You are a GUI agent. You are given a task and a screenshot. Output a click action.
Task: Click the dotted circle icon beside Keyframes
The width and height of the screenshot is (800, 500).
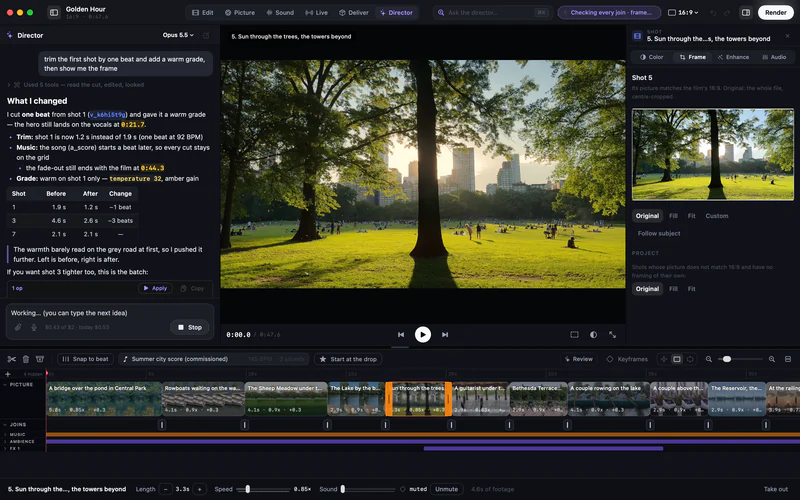coord(690,359)
